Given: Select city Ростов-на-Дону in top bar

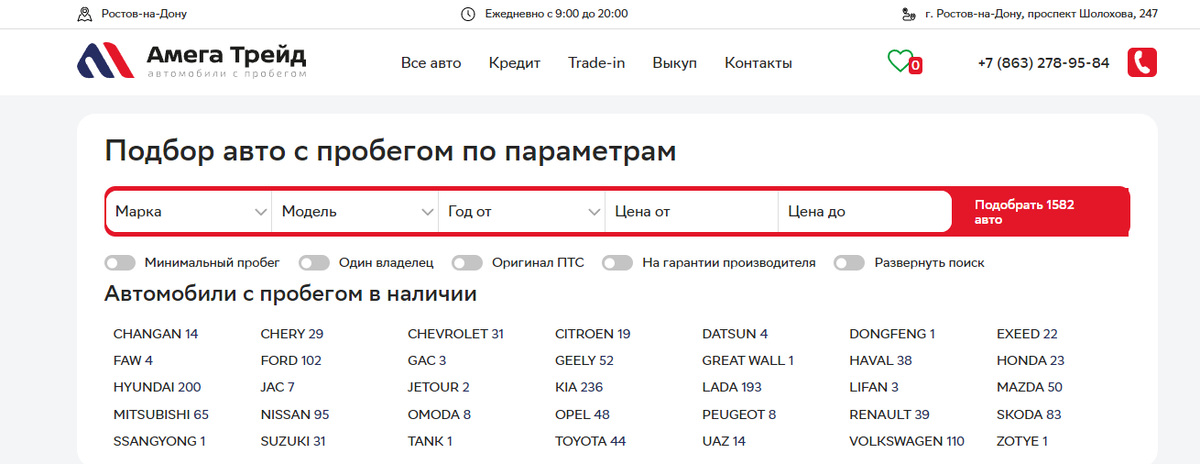Looking at the screenshot, I should 144,14.
